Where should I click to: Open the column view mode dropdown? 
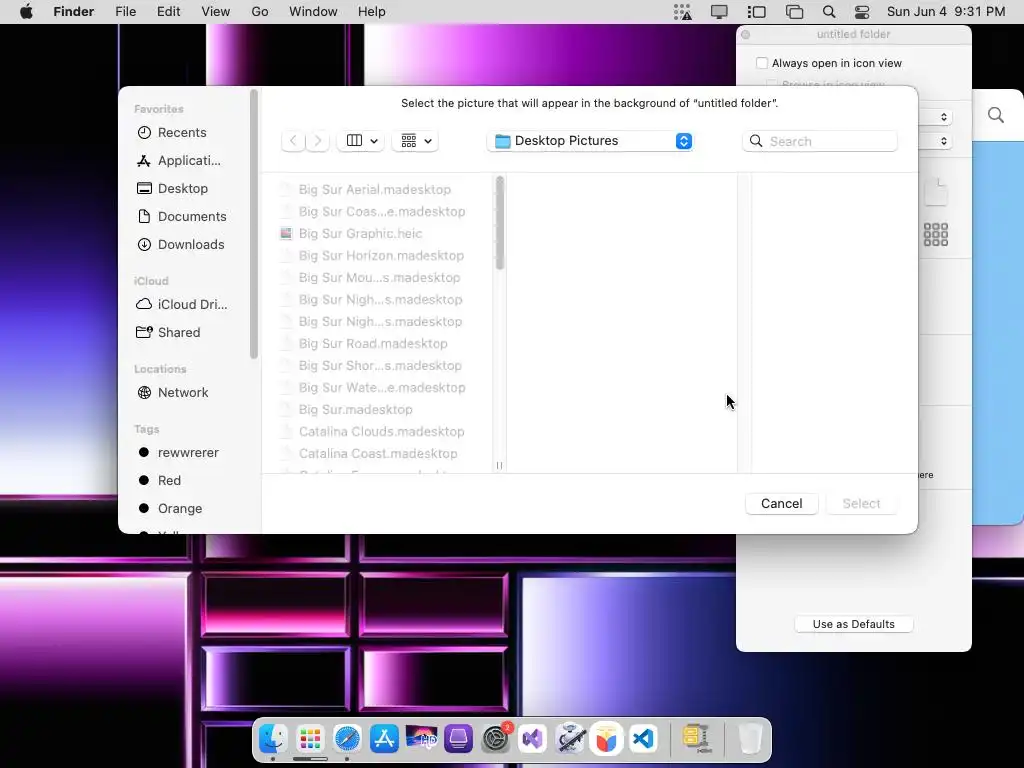click(x=361, y=141)
